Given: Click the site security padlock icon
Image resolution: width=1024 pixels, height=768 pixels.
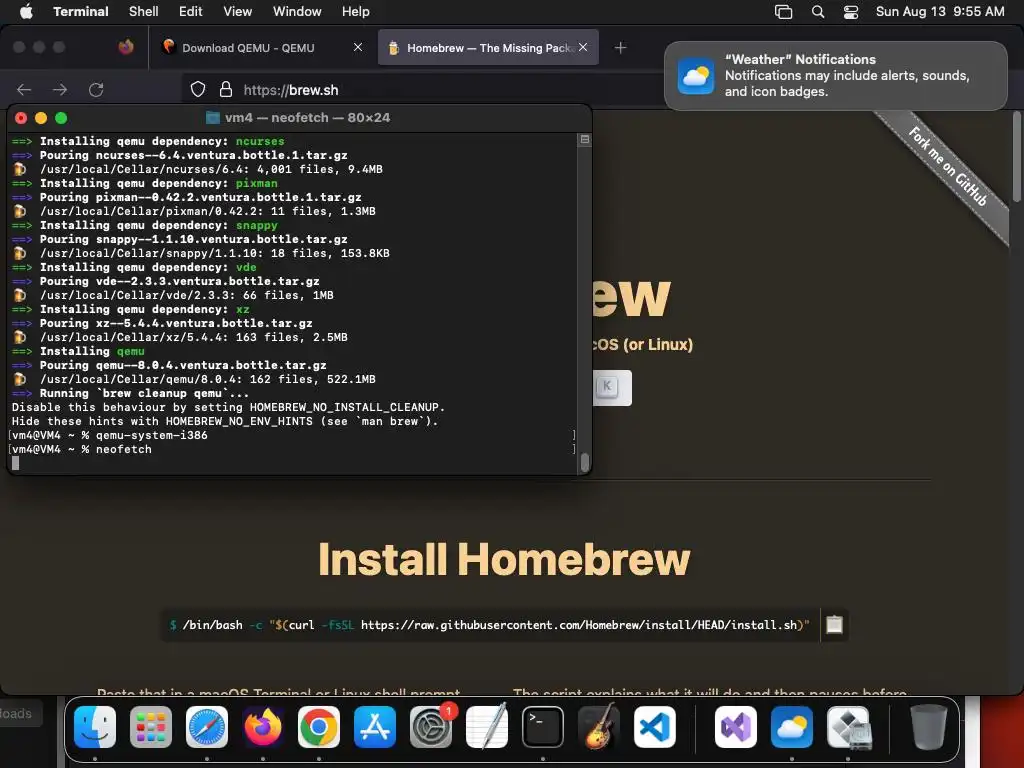Looking at the screenshot, I should [226, 89].
